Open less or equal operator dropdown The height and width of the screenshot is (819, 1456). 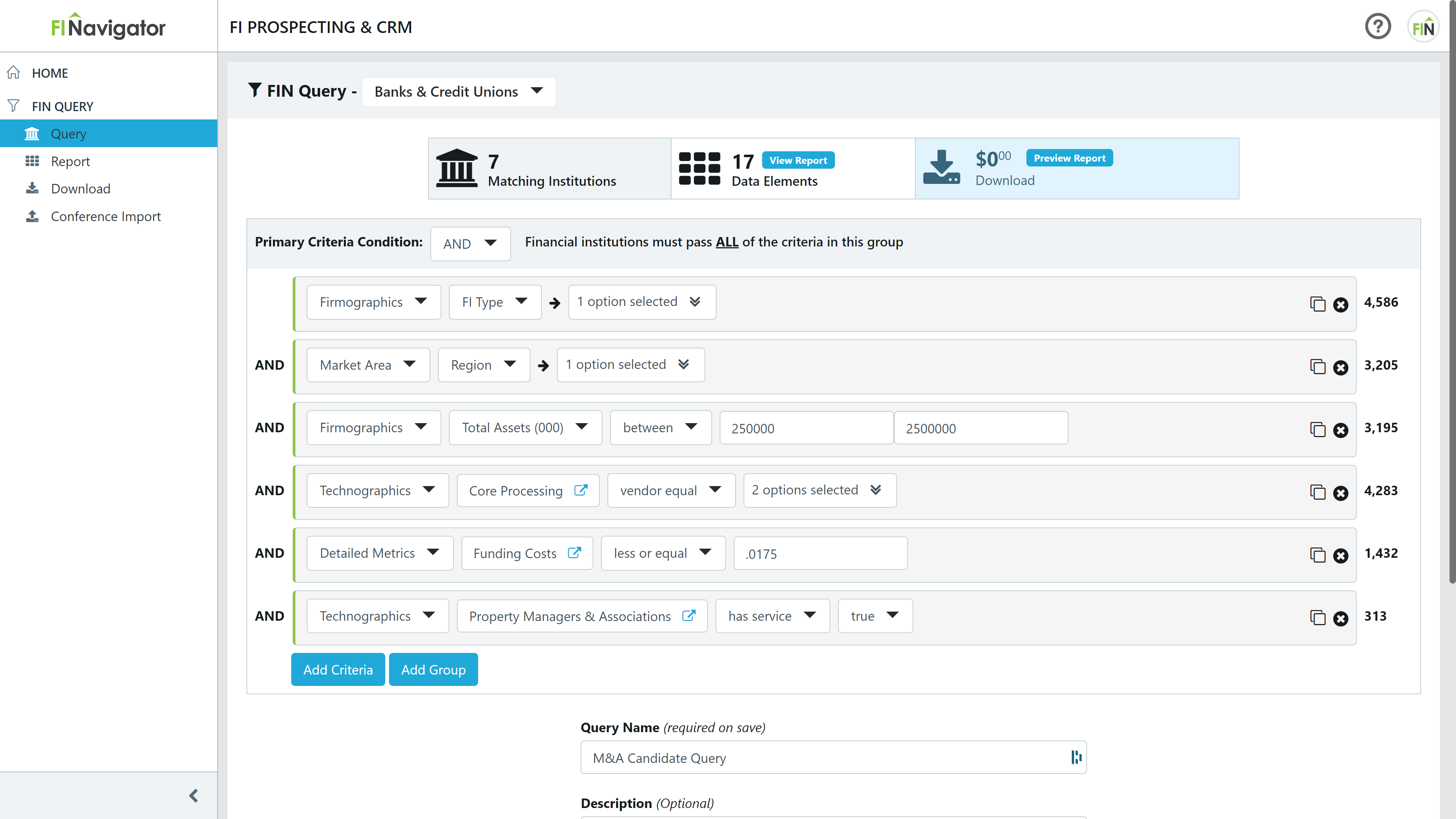click(663, 553)
